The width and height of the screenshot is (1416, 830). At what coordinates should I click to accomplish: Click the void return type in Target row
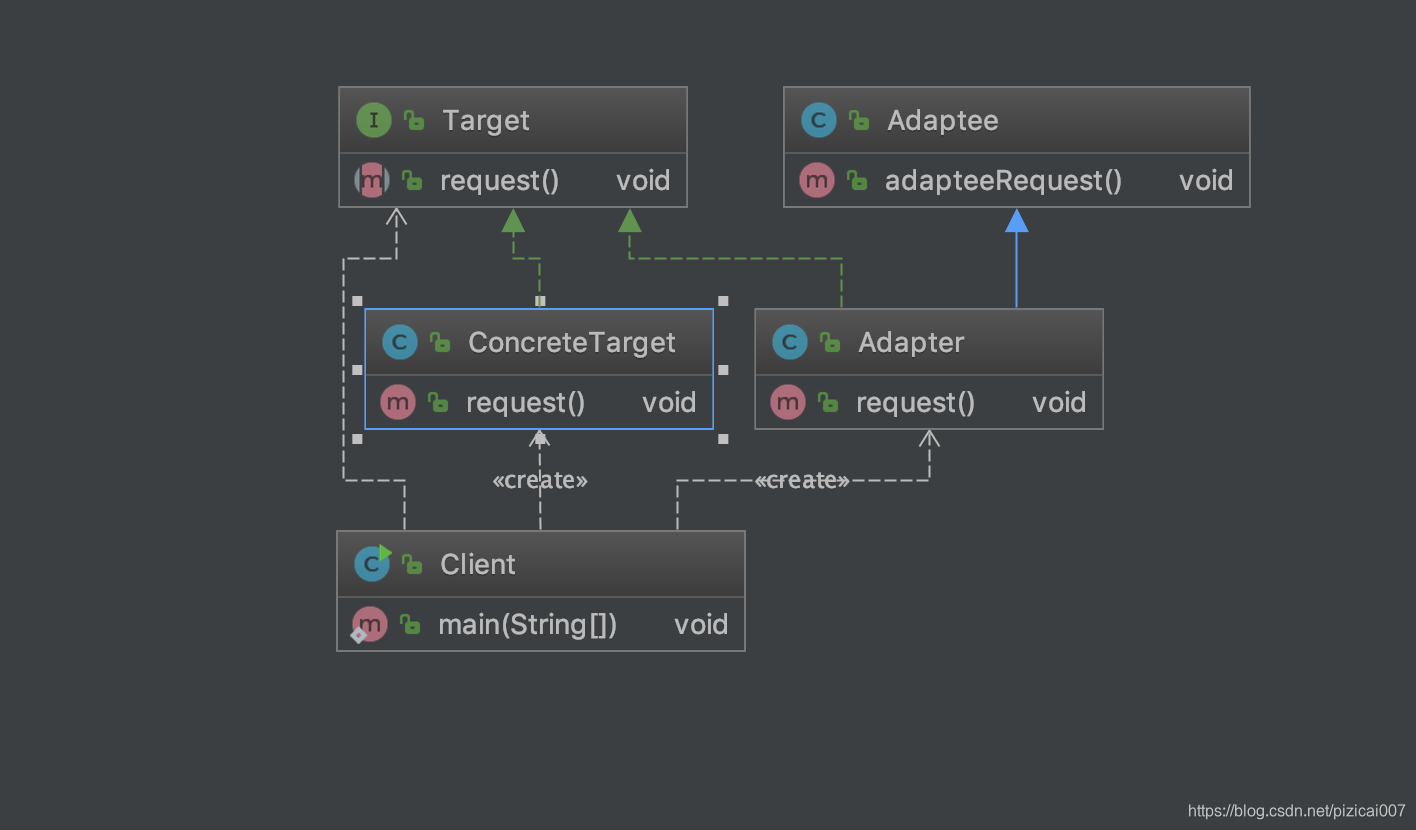coord(643,181)
